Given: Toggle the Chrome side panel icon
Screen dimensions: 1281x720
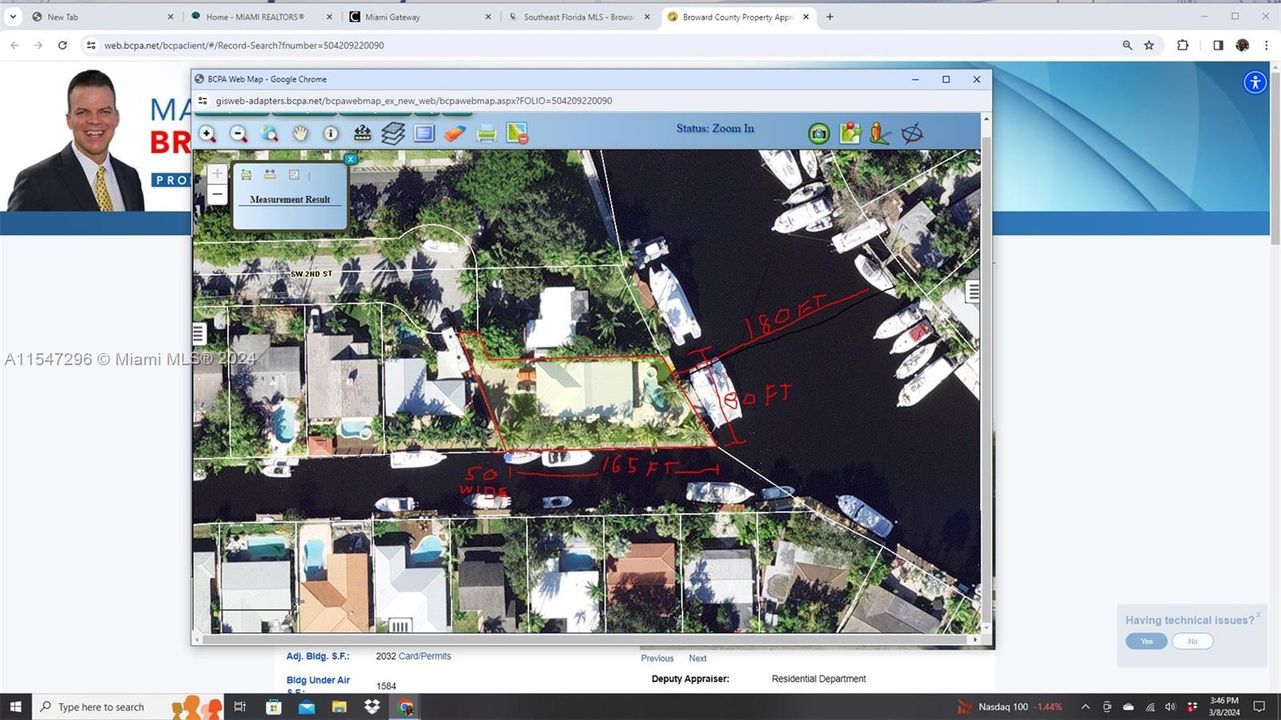Looking at the screenshot, I should (x=1218, y=45).
